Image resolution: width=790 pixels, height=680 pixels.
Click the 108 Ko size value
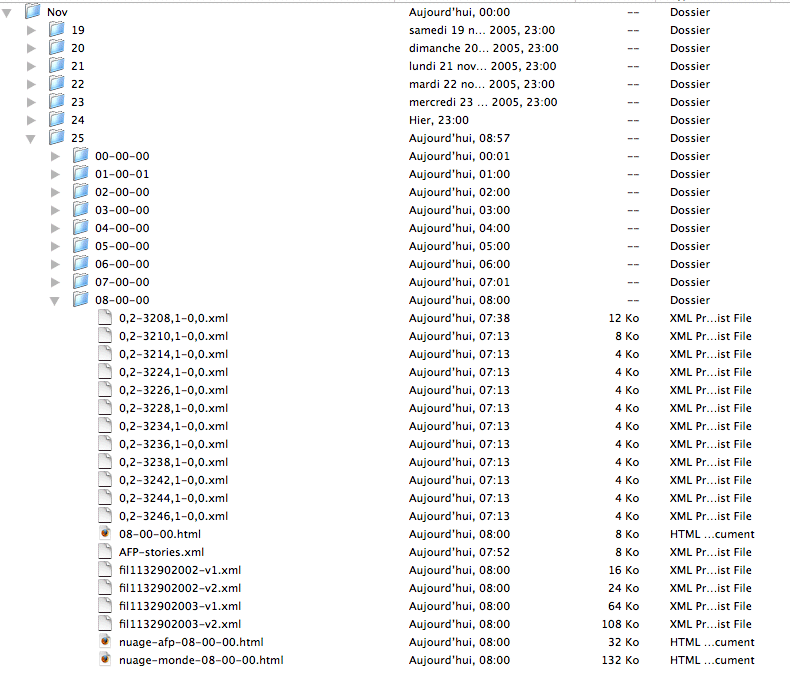tap(620, 624)
